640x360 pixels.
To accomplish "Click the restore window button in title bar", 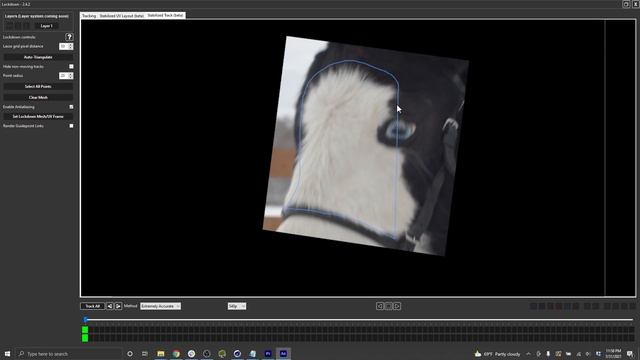I will [626, 4].
